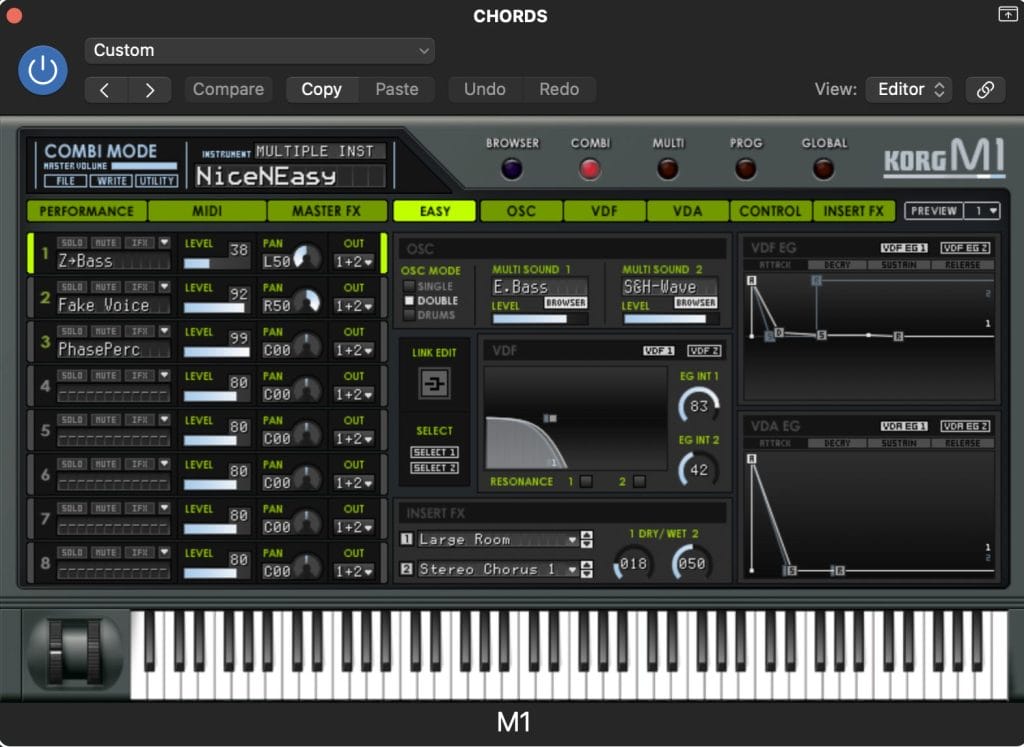Switch to the OSC tab
This screenshot has width=1024, height=747.
click(521, 211)
